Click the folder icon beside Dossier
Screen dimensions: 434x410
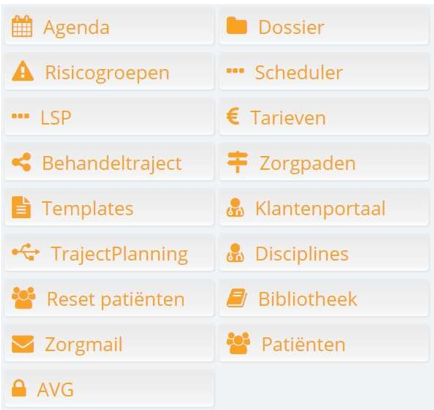pyautogui.click(x=236, y=26)
